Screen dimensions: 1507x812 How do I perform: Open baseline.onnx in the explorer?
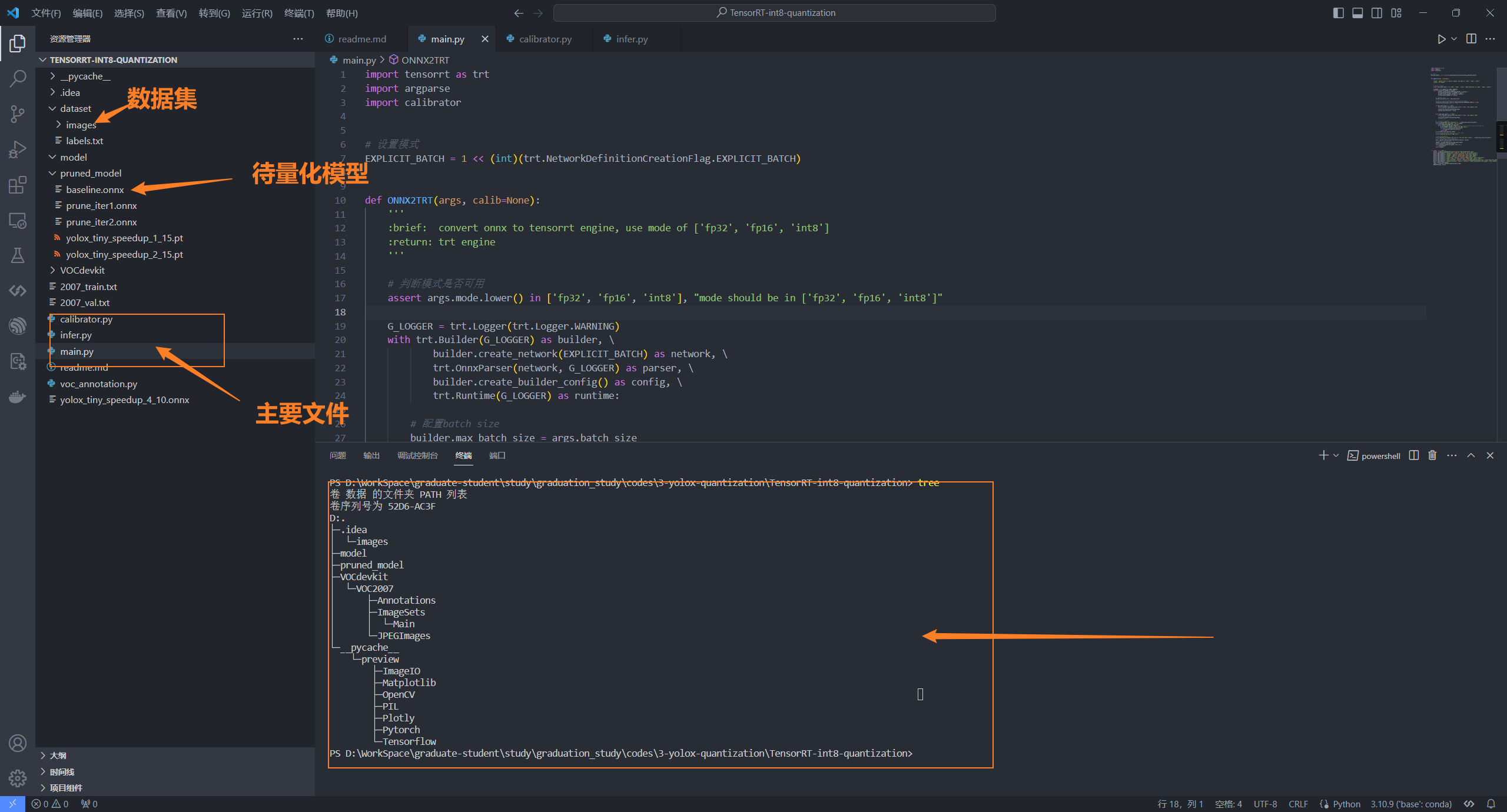(x=95, y=189)
